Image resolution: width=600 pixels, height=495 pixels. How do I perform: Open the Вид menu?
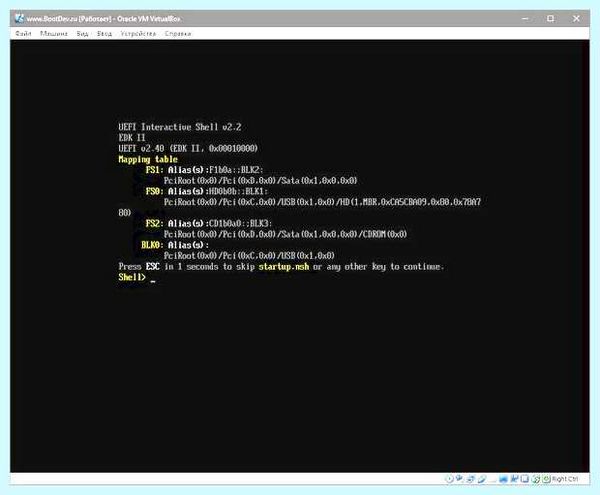tap(82, 34)
